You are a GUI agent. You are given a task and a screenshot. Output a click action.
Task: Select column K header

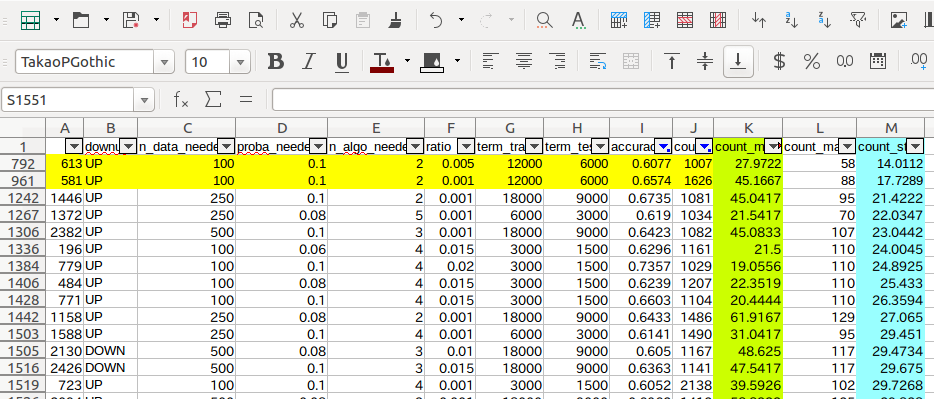748,127
